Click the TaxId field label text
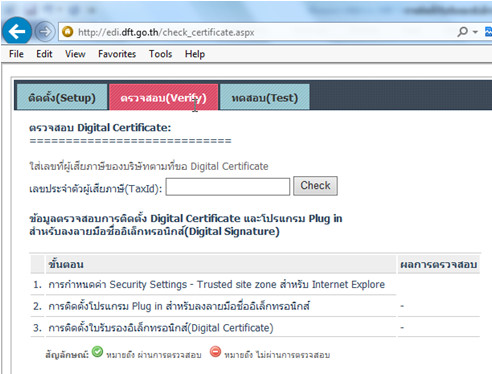The height and width of the screenshot is (374, 492). (95, 189)
